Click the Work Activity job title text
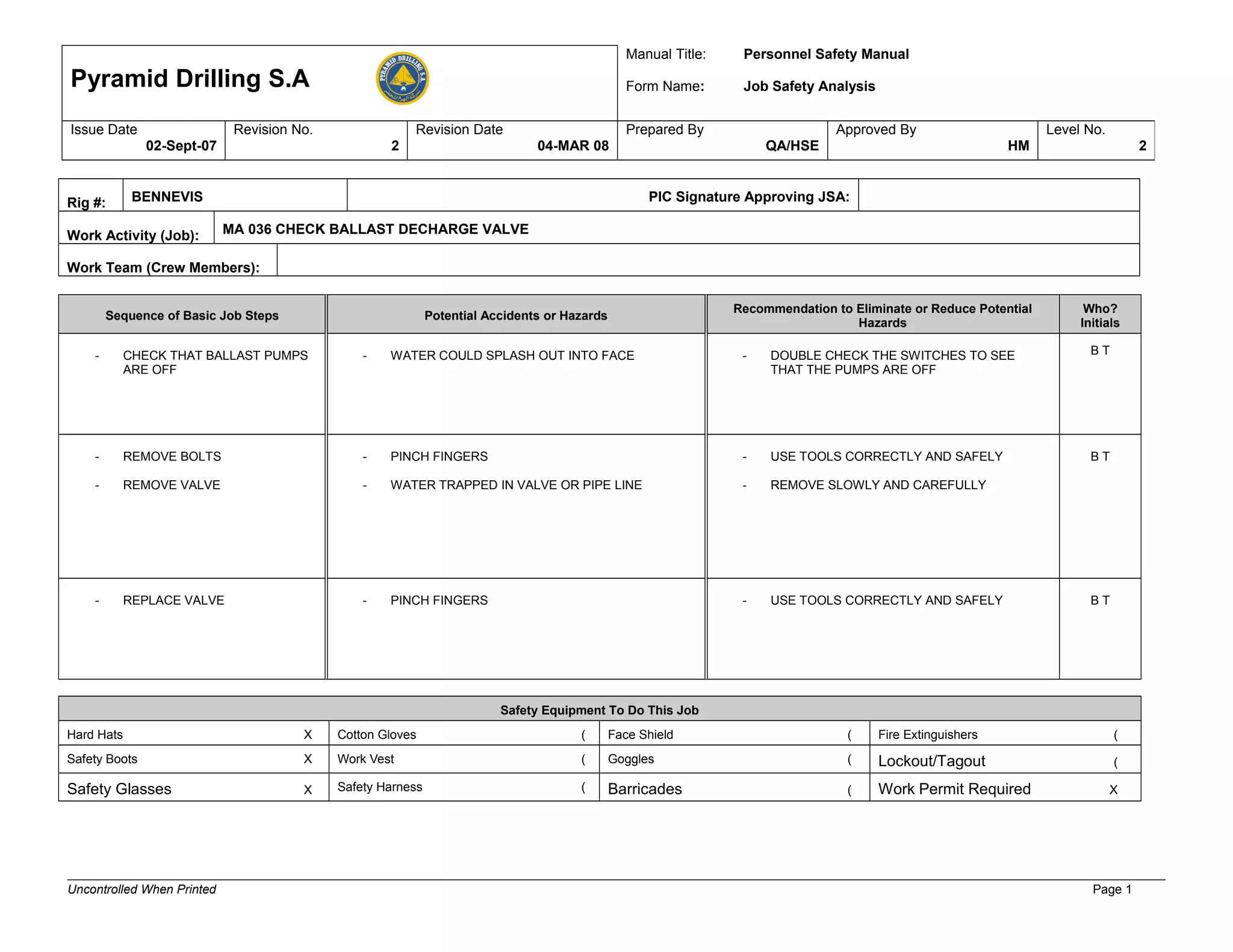The height and width of the screenshot is (952, 1233). pyautogui.click(x=375, y=229)
